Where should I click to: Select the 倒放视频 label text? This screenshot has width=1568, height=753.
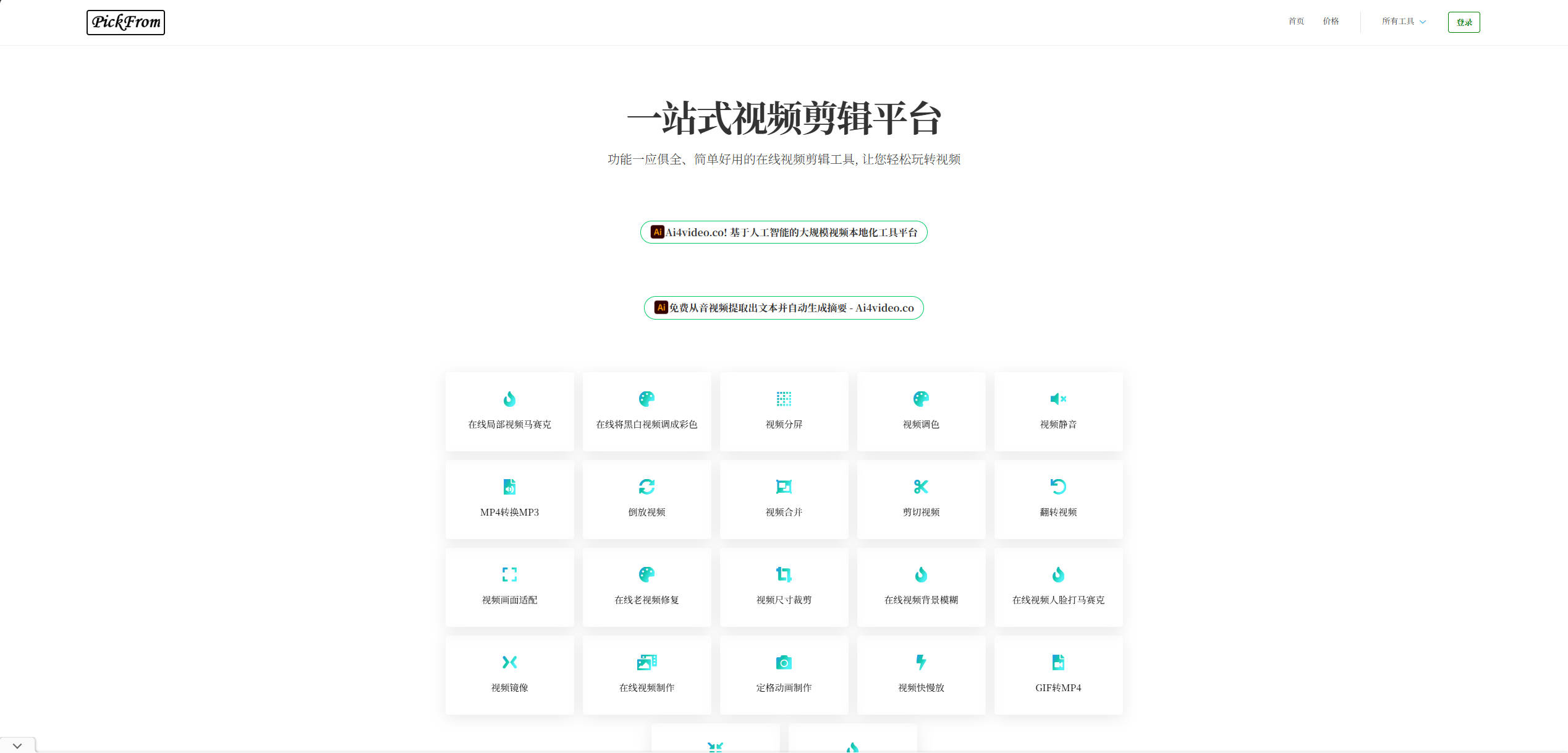646,513
